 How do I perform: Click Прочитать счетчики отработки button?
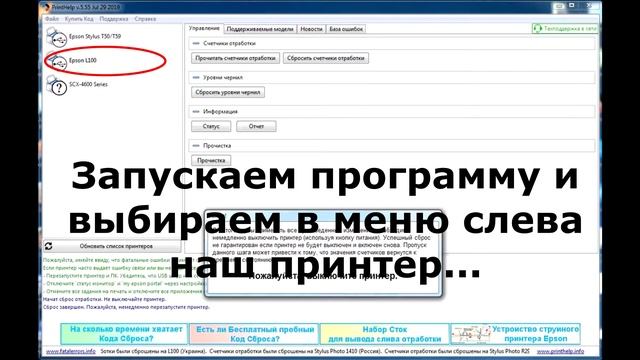point(236,58)
